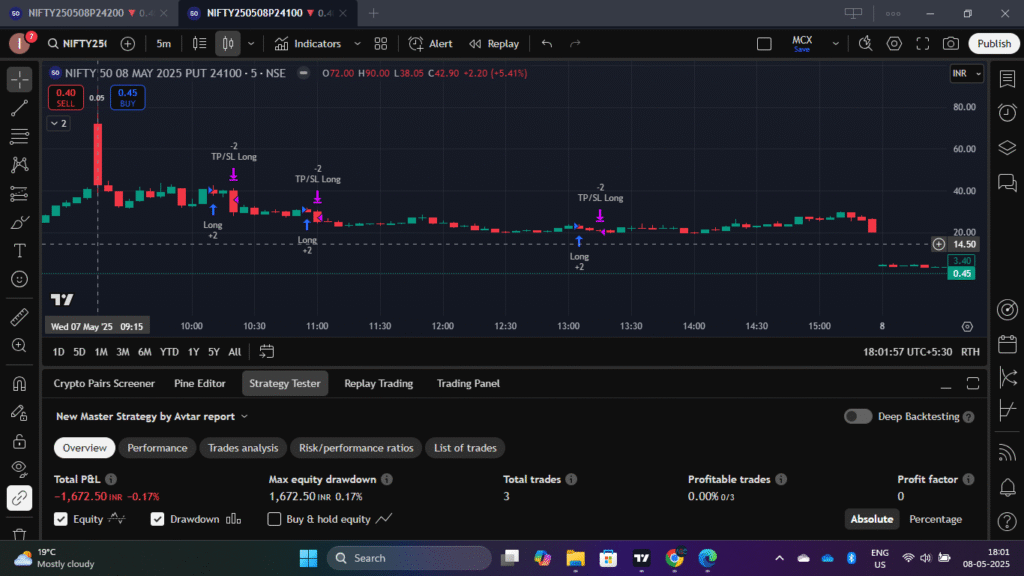Open quick search icon
1024x576 pixels.
pos(865,44)
